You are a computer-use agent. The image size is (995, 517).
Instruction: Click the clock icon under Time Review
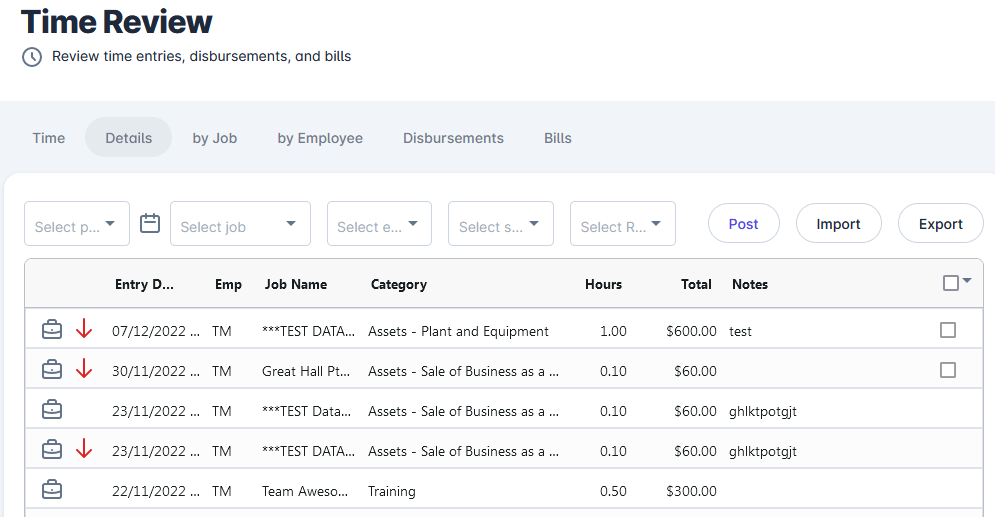(x=32, y=57)
